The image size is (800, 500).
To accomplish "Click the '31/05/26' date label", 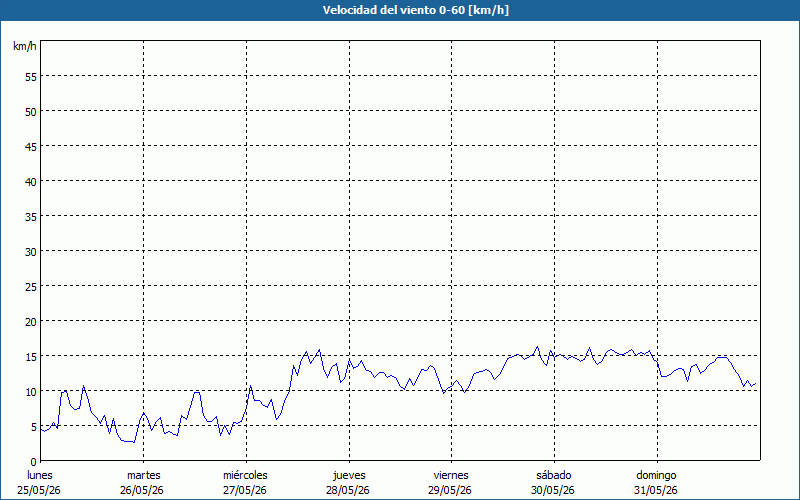I will point(656,490).
